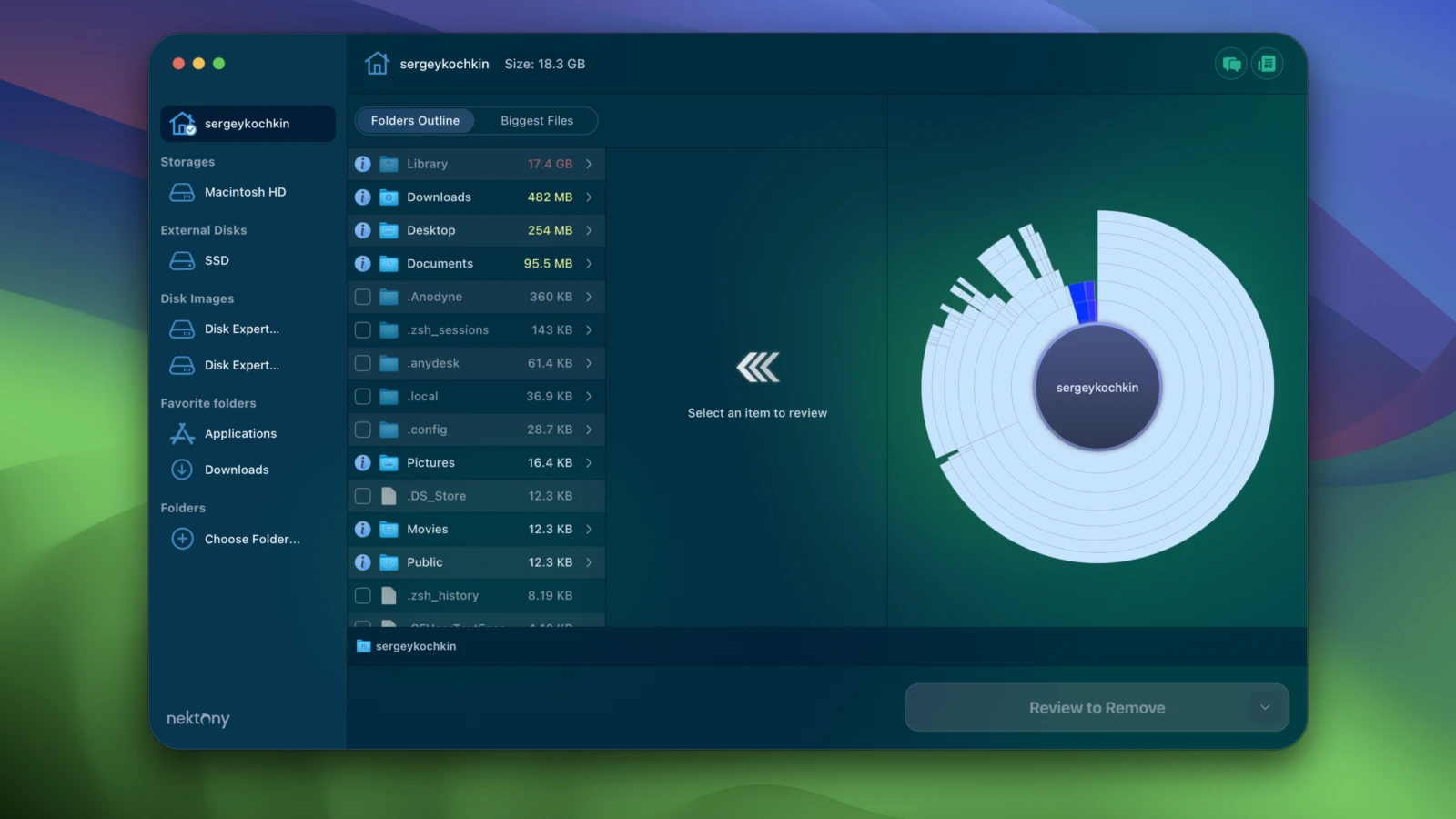Screen dimensions: 1456x819
Task: Open the list report icon in top-right
Action: [x=1267, y=64]
